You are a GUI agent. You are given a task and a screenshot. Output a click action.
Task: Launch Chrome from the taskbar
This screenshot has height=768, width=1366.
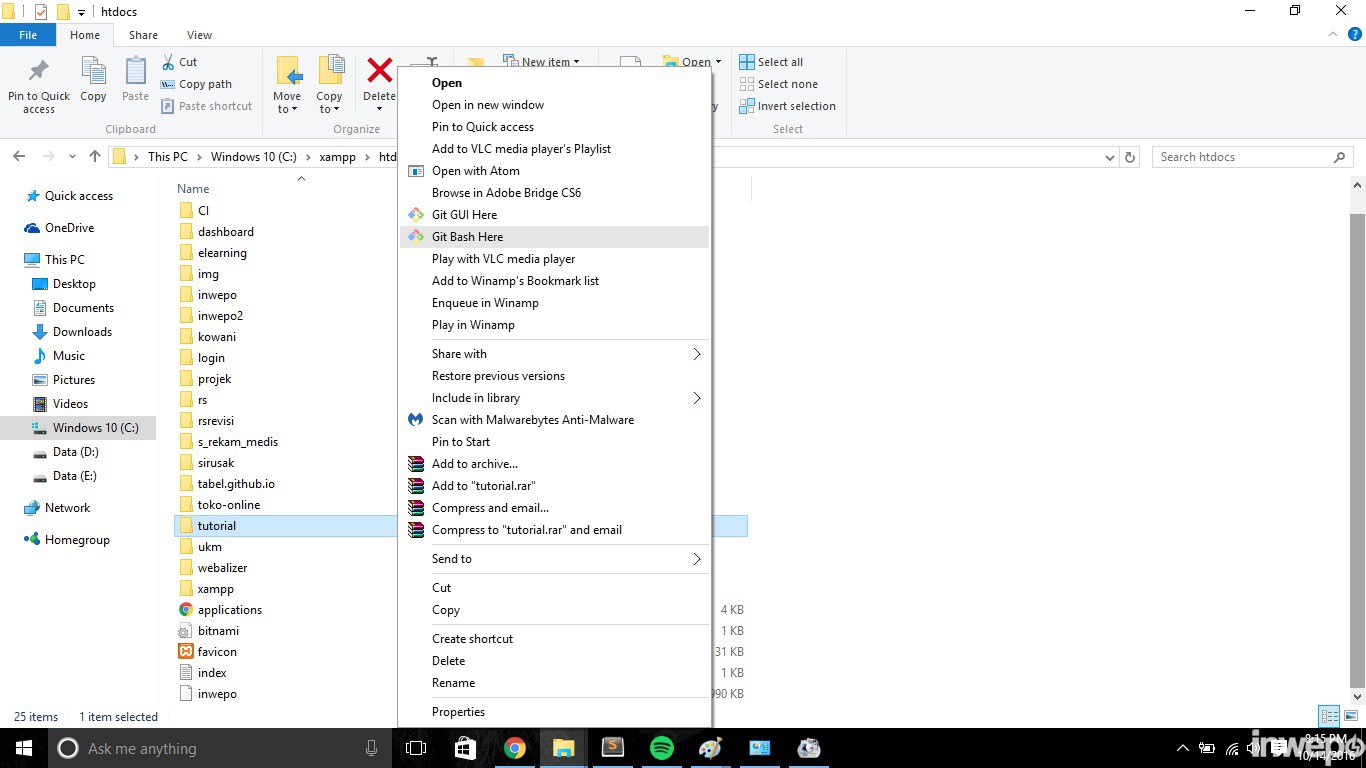(x=515, y=748)
